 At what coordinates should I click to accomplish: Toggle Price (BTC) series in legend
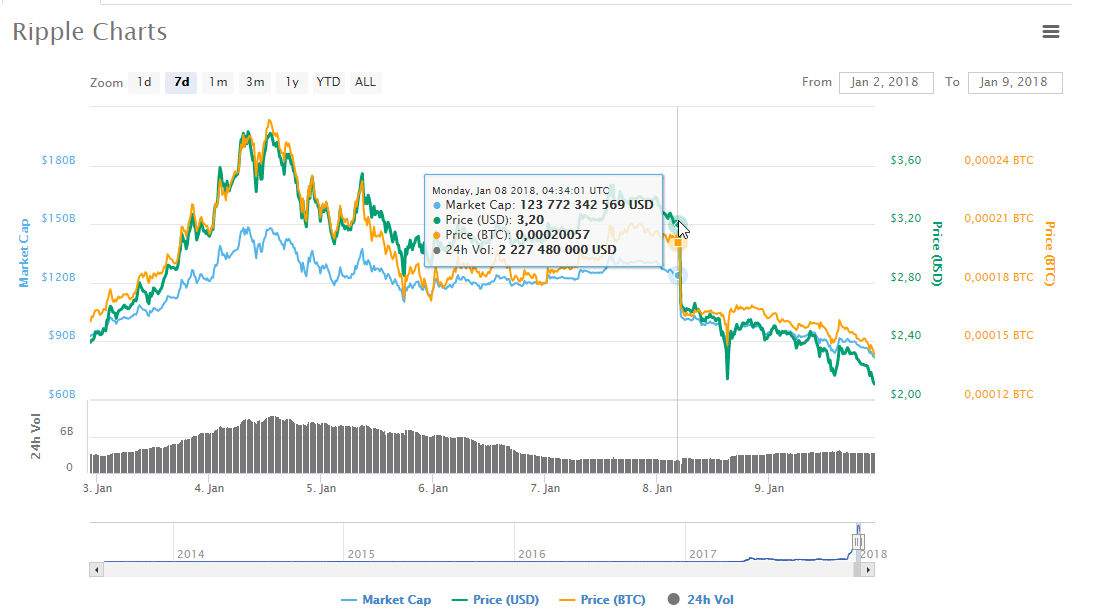(602, 600)
